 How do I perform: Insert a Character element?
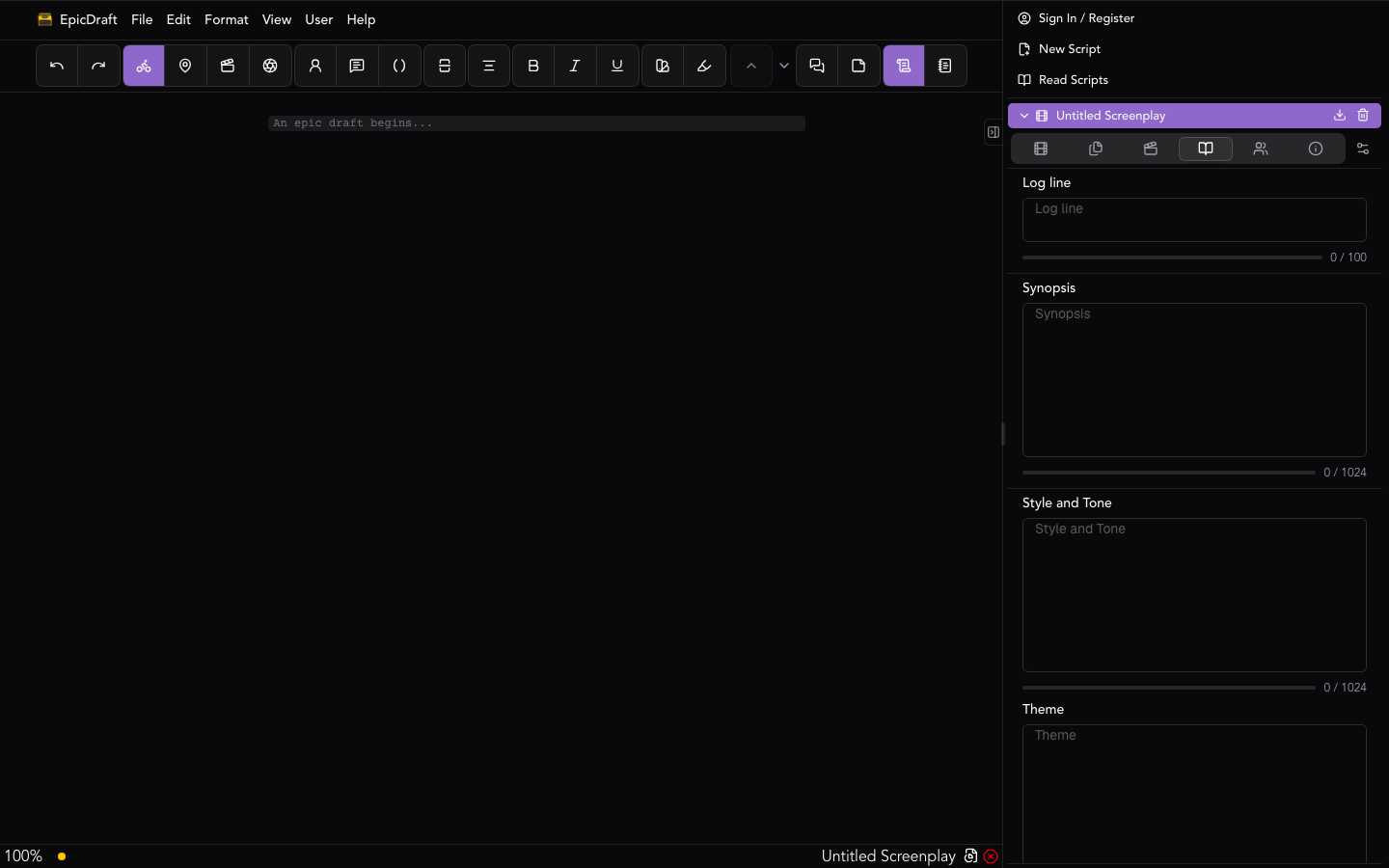(x=315, y=66)
